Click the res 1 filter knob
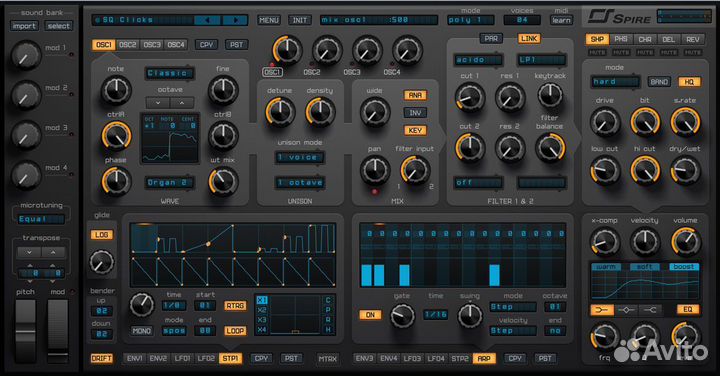The height and width of the screenshot is (376, 720). 510,97
